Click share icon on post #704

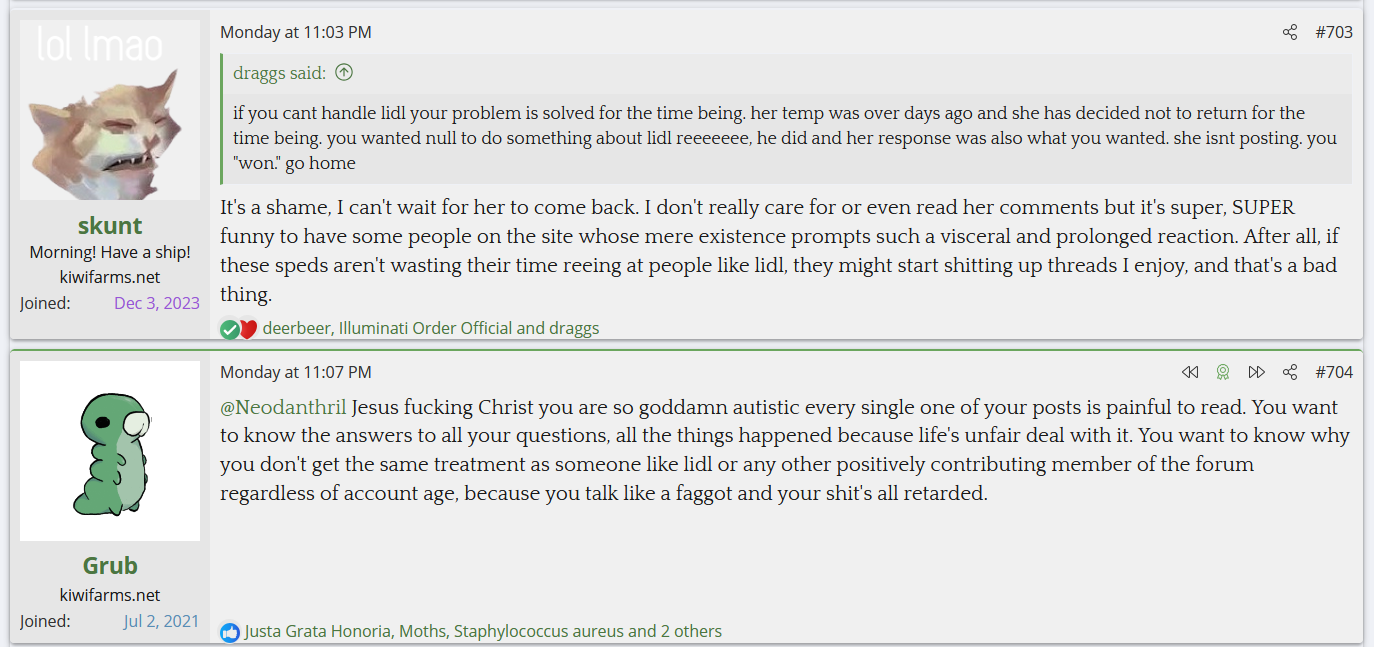coord(1290,372)
